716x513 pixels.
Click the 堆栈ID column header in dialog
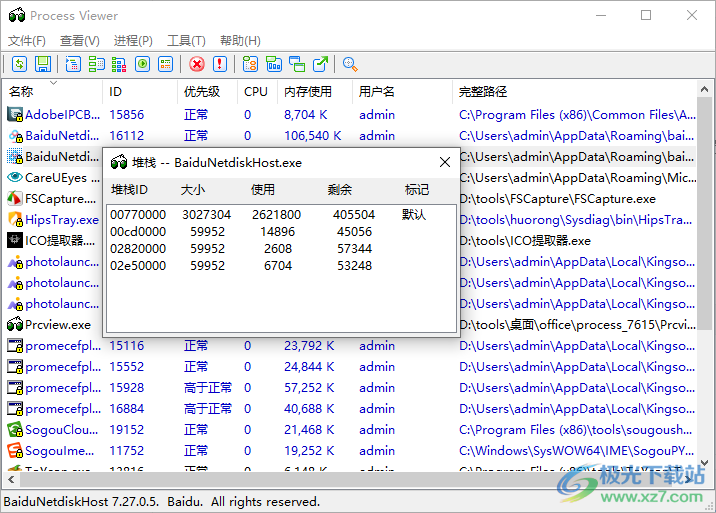pos(129,190)
